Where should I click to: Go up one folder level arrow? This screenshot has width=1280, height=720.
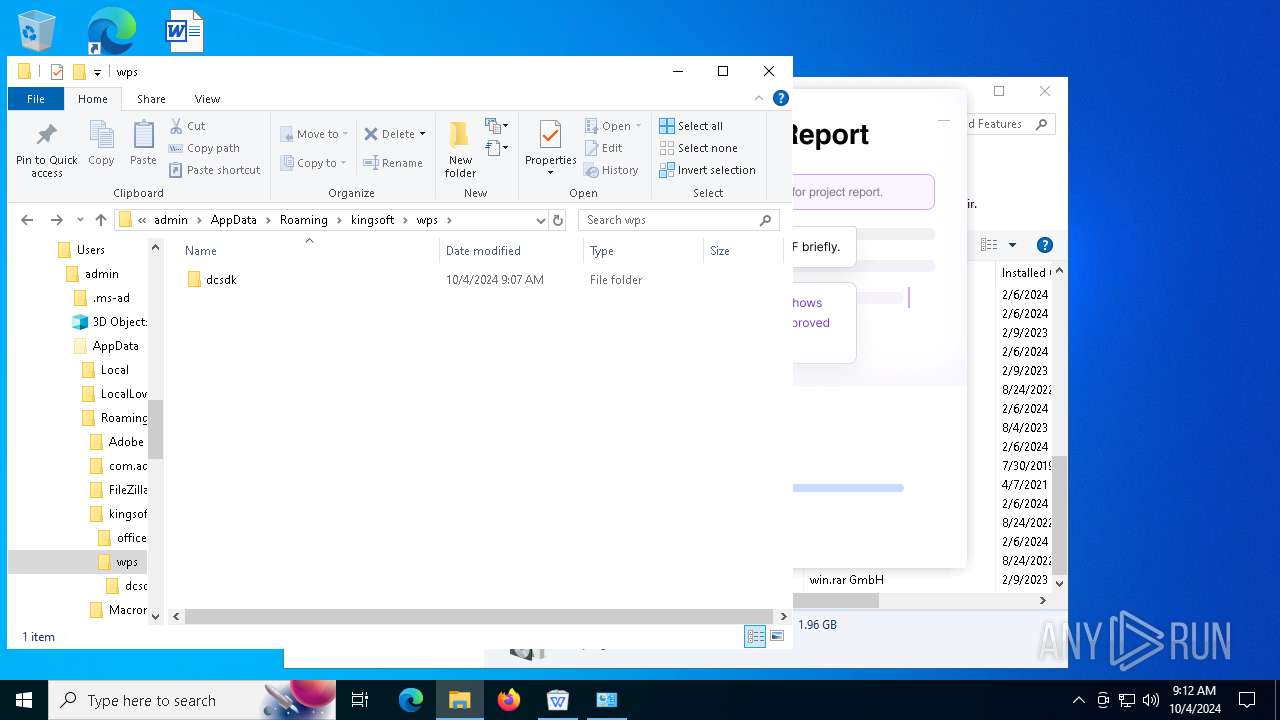pos(100,220)
